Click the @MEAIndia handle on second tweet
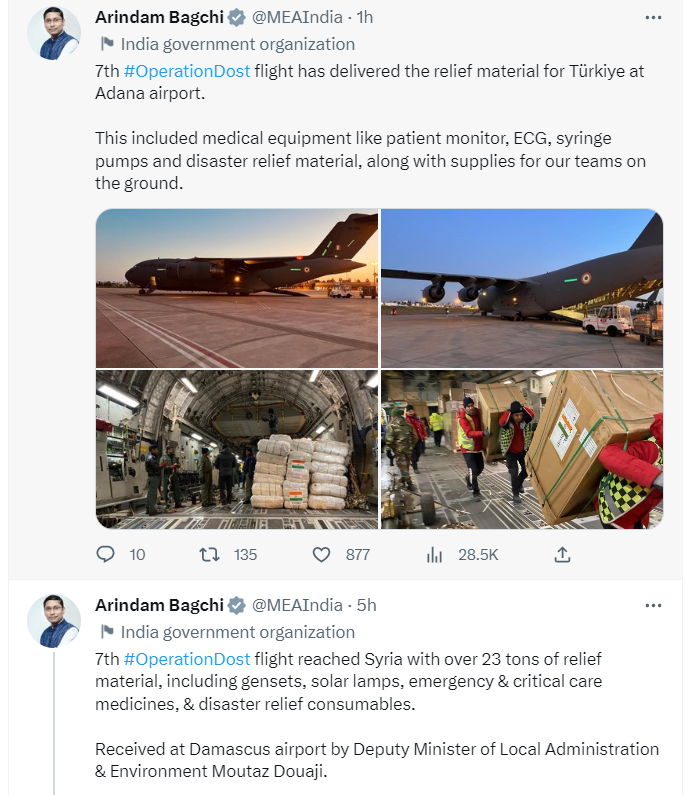 click(295, 606)
